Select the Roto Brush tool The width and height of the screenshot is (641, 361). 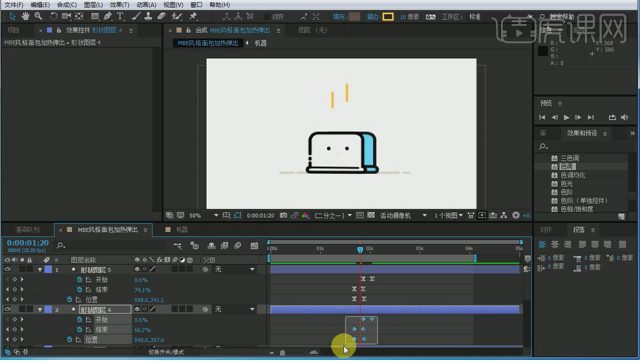point(177,16)
